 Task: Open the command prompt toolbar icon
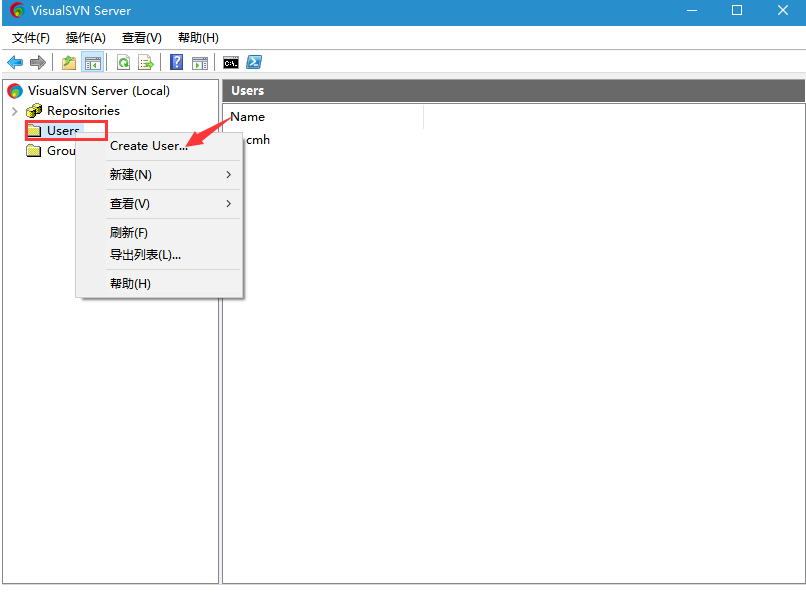[231, 63]
